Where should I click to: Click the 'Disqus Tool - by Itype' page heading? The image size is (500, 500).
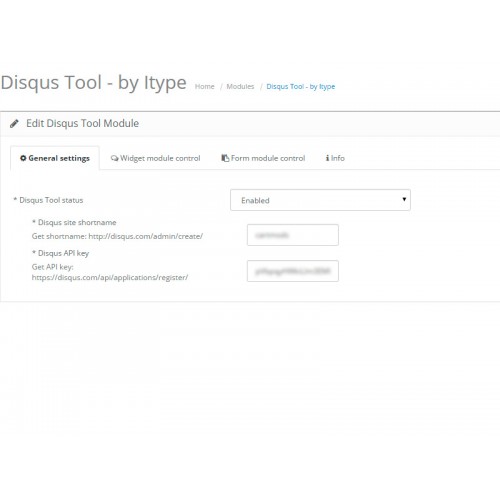coord(94,83)
